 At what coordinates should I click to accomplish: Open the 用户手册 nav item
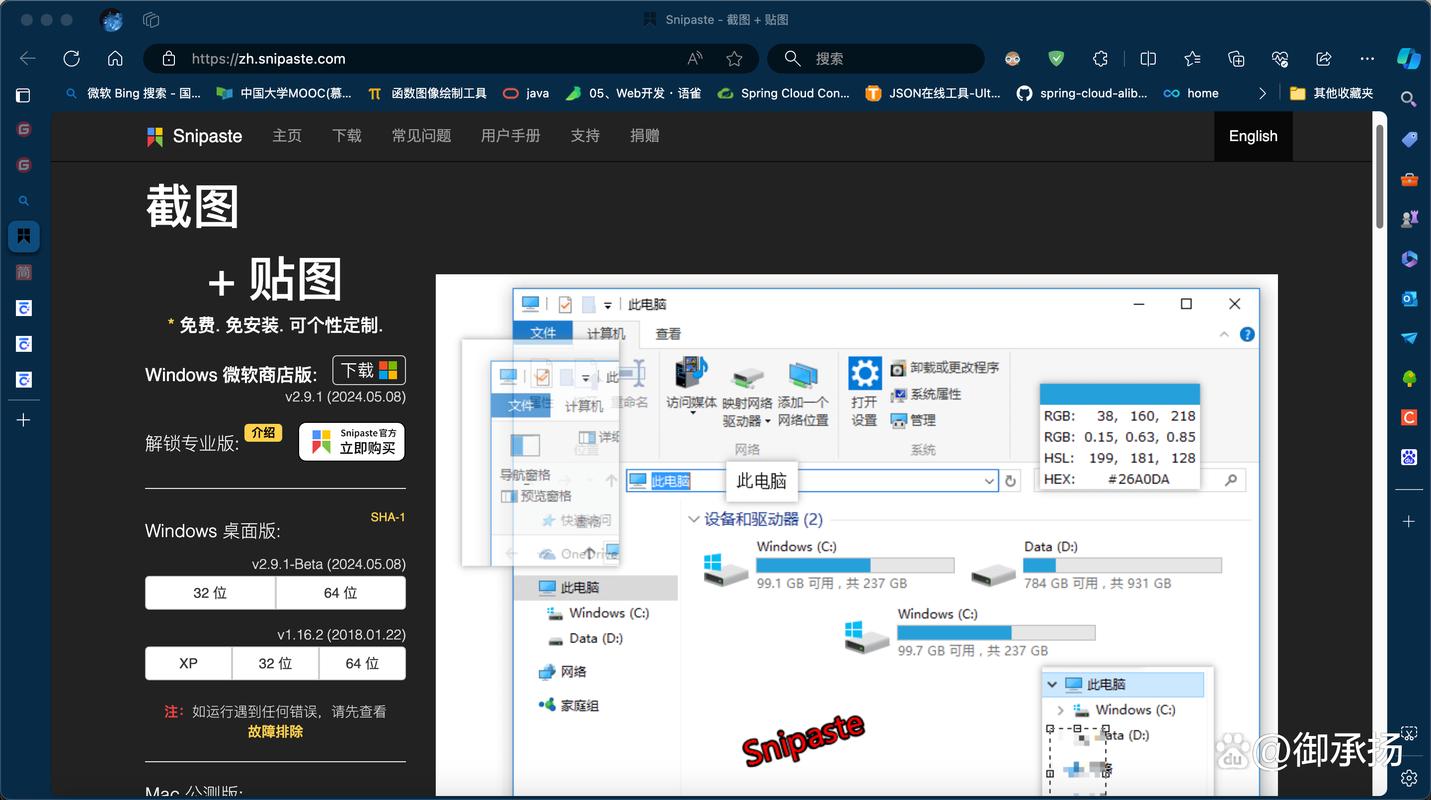(510, 135)
